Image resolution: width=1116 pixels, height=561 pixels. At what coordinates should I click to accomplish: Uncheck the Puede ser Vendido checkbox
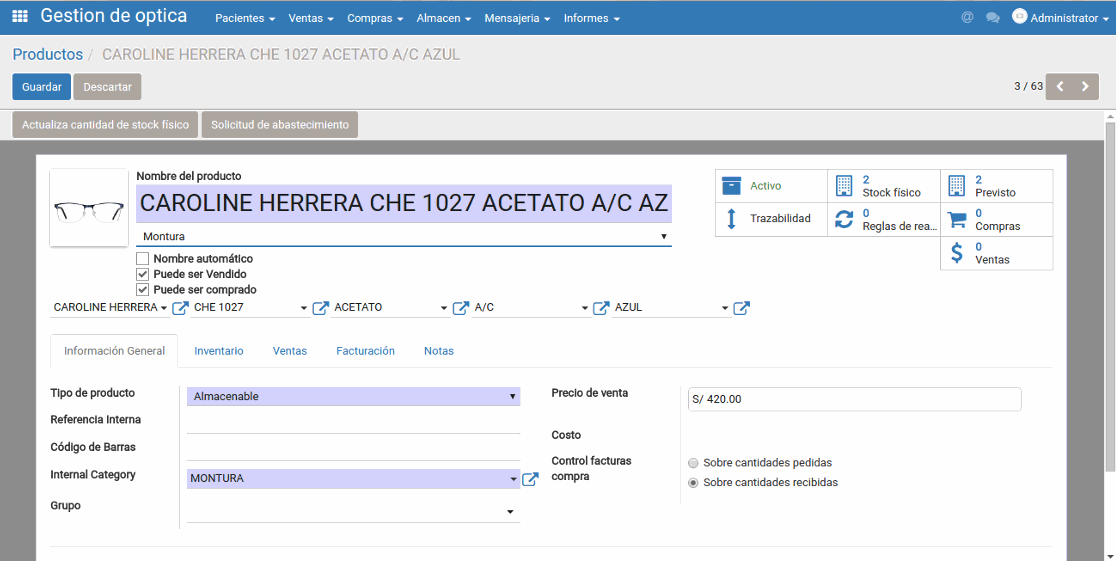coord(143,274)
